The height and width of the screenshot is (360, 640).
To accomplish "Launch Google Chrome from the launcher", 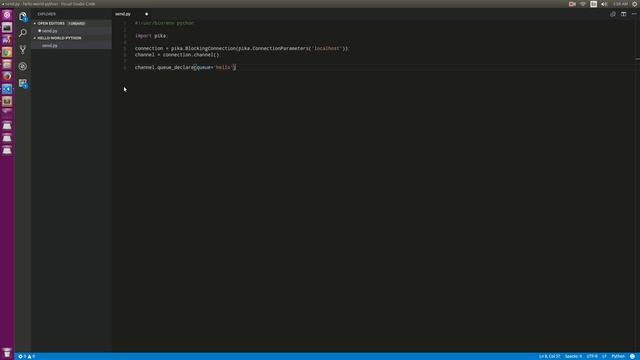I will (7, 52).
